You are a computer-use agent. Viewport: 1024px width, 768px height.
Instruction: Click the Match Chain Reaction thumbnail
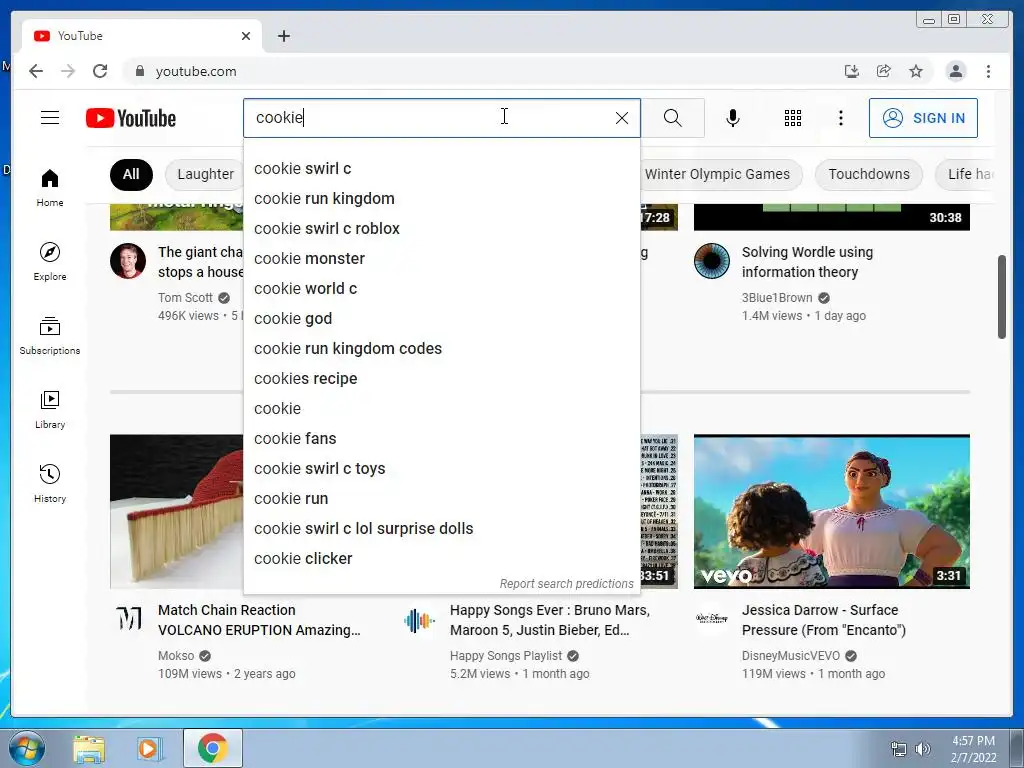coord(176,511)
